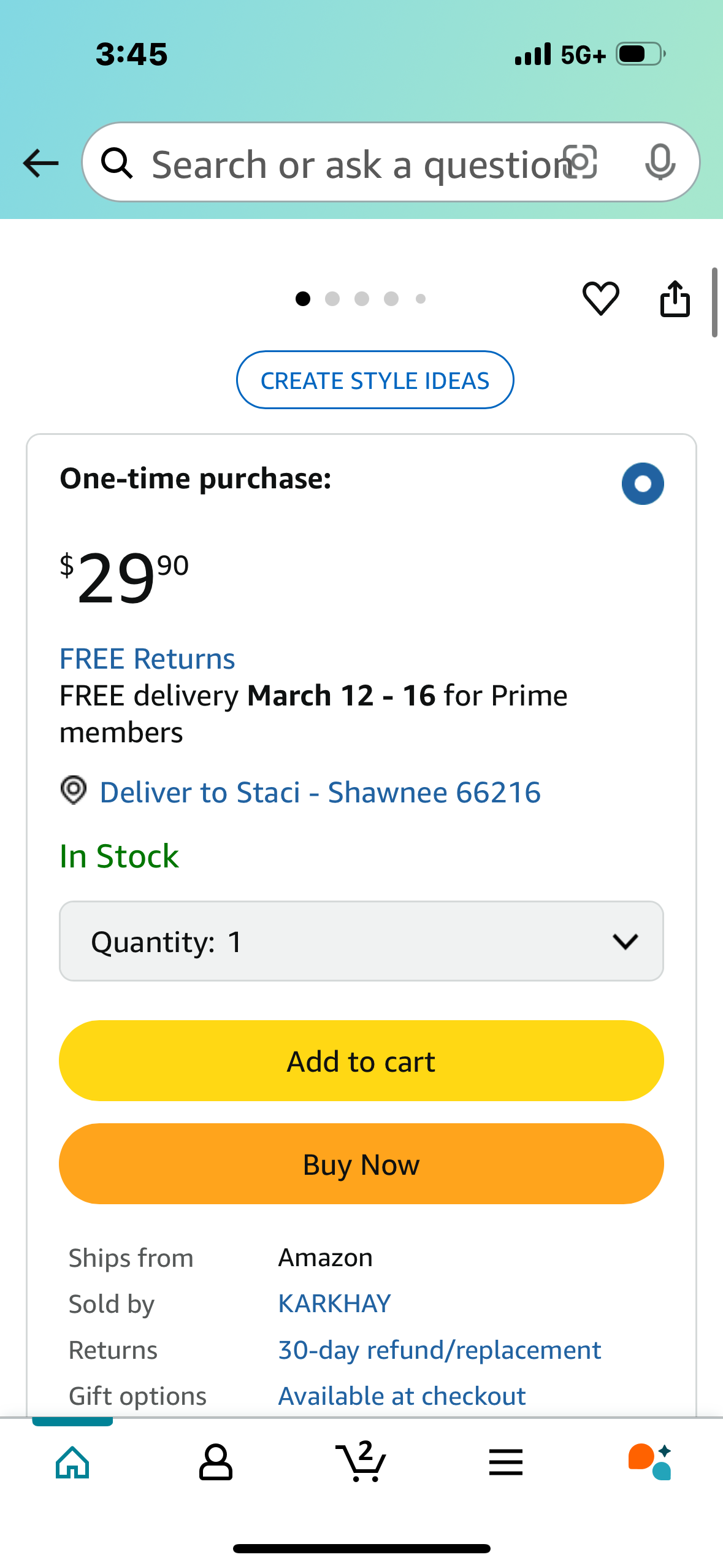This screenshot has width=723, height=1568.
Task: Click the Add to cart button
Action: (361, 1061)
